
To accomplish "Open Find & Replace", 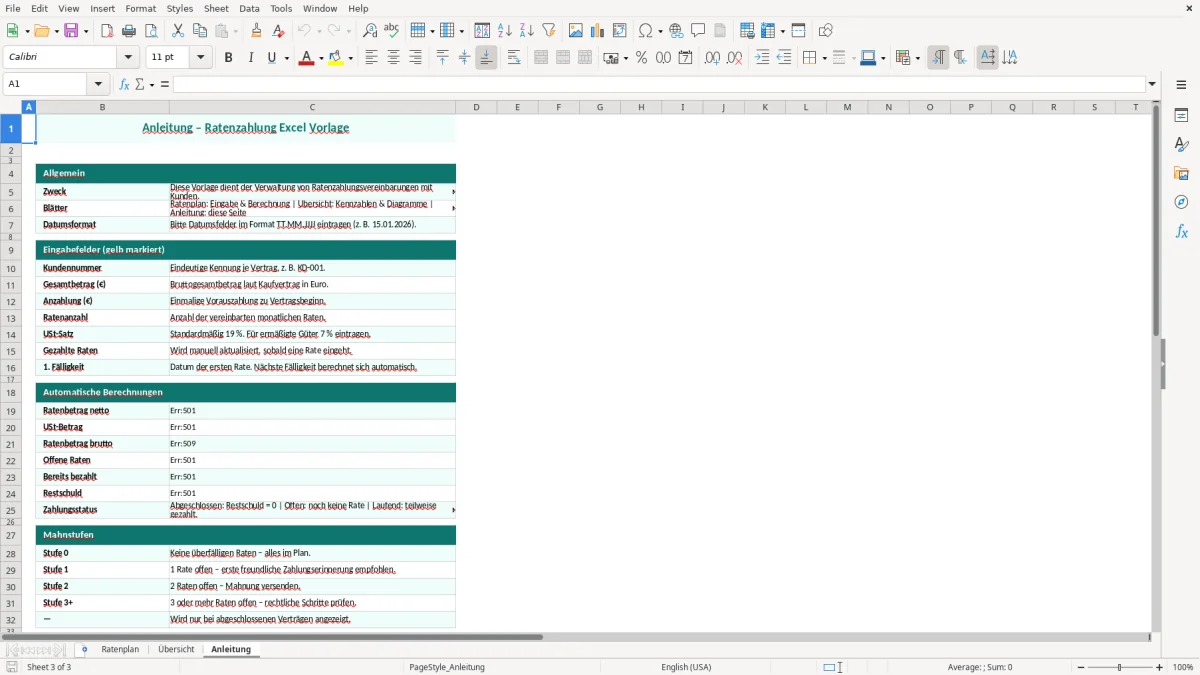I will [x=370, y=31].
